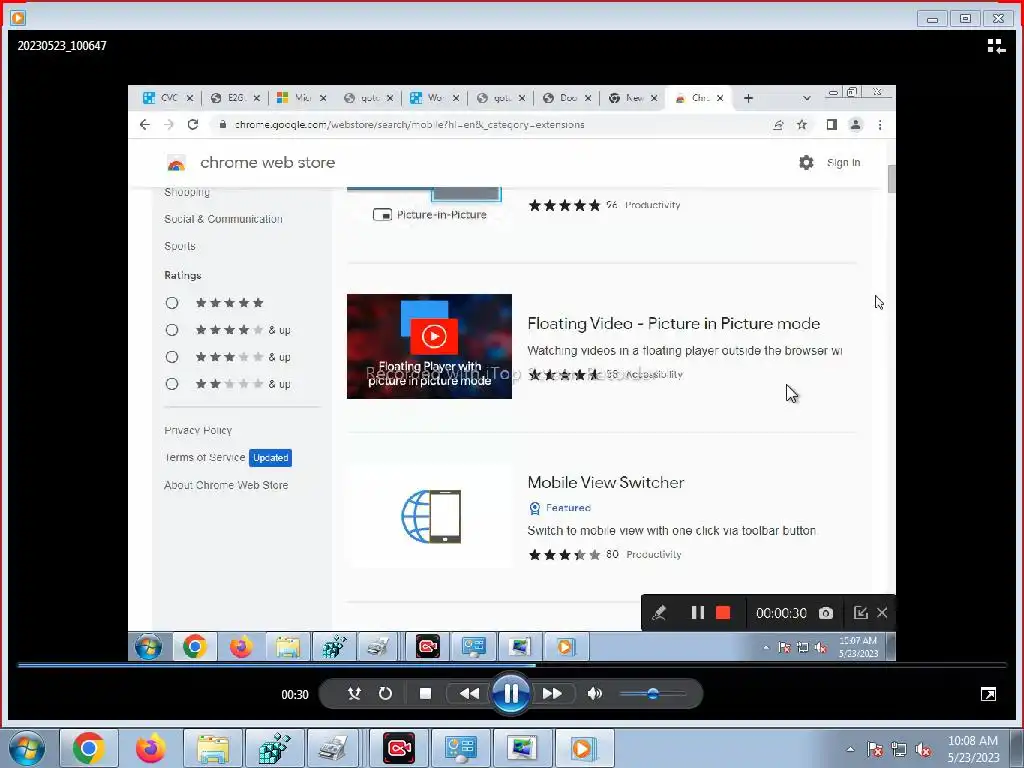Open About Chrome Web Store link
This screenshot has width=1024, height=768.
pos(226,485)
